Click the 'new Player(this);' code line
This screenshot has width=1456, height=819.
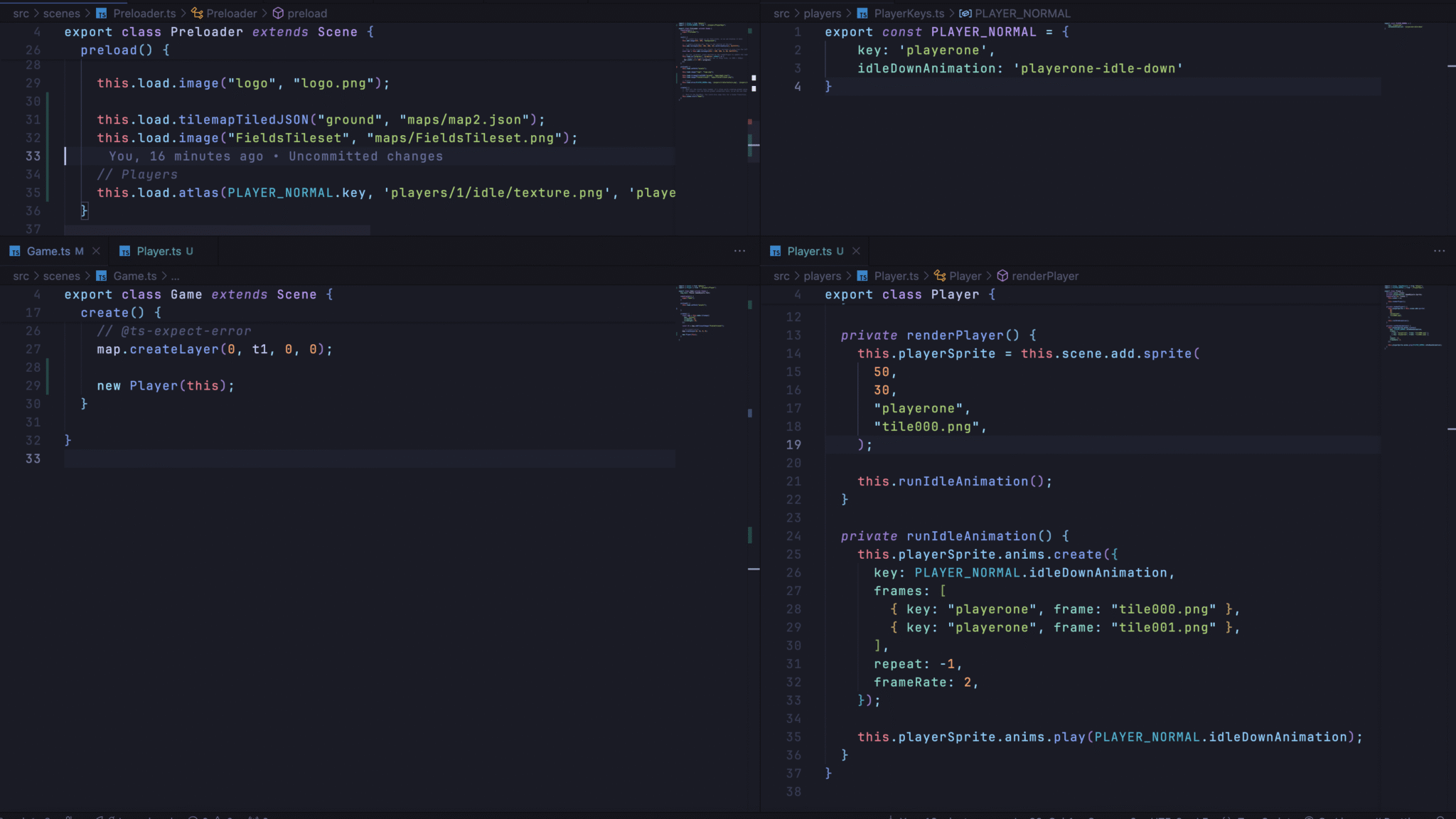[166, 385]
